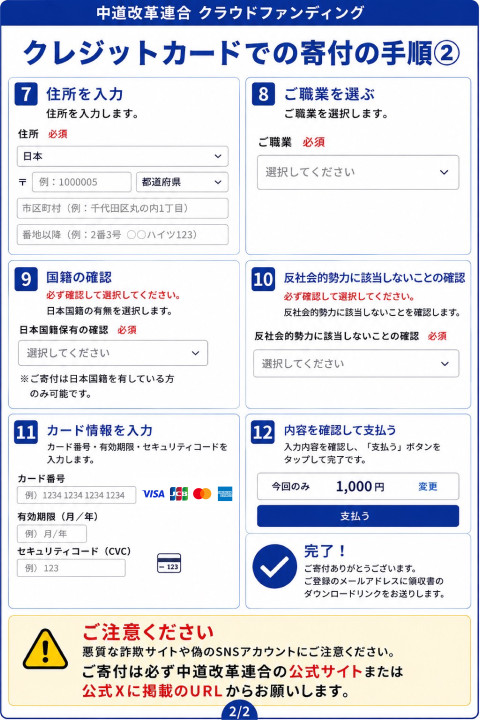Click the 有効期限 month/year input field
The image size is (480, 720).
(x=52, y=534)
